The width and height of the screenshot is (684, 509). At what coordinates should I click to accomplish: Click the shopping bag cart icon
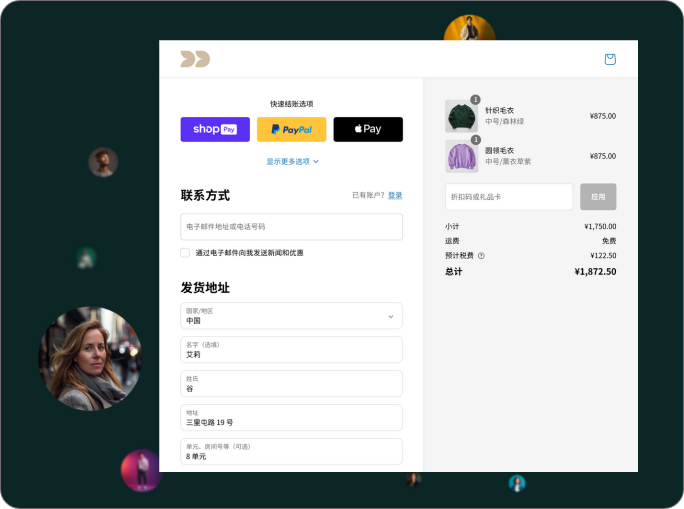pos(610,59)
